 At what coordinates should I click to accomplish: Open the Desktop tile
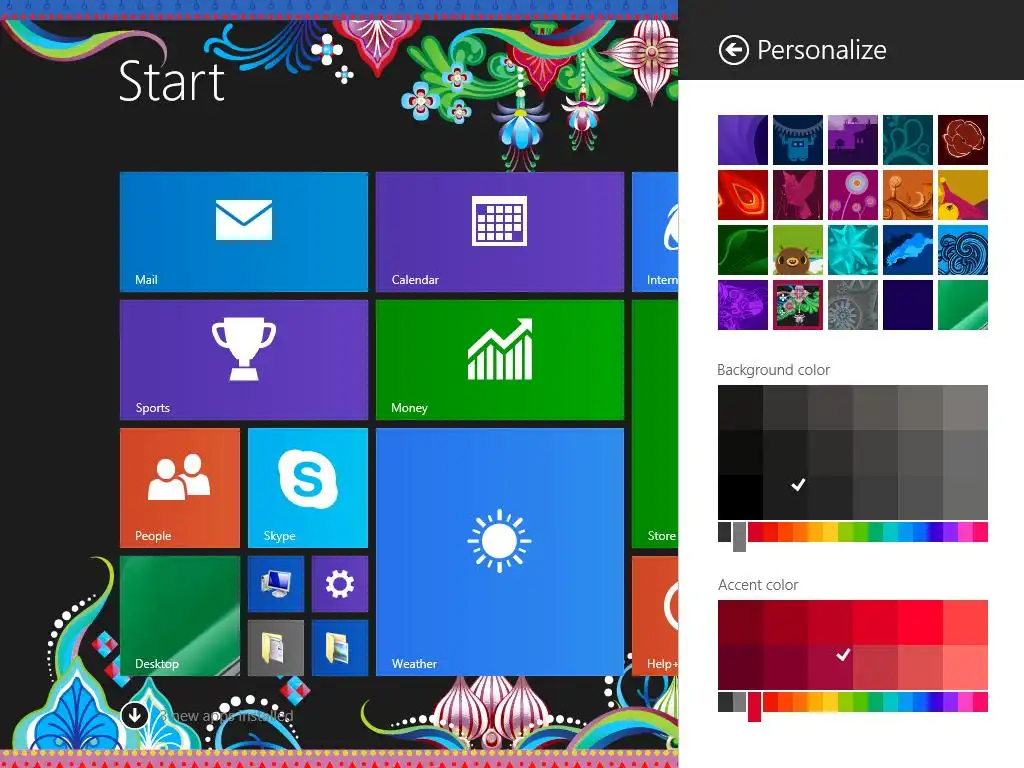[180, 616]
